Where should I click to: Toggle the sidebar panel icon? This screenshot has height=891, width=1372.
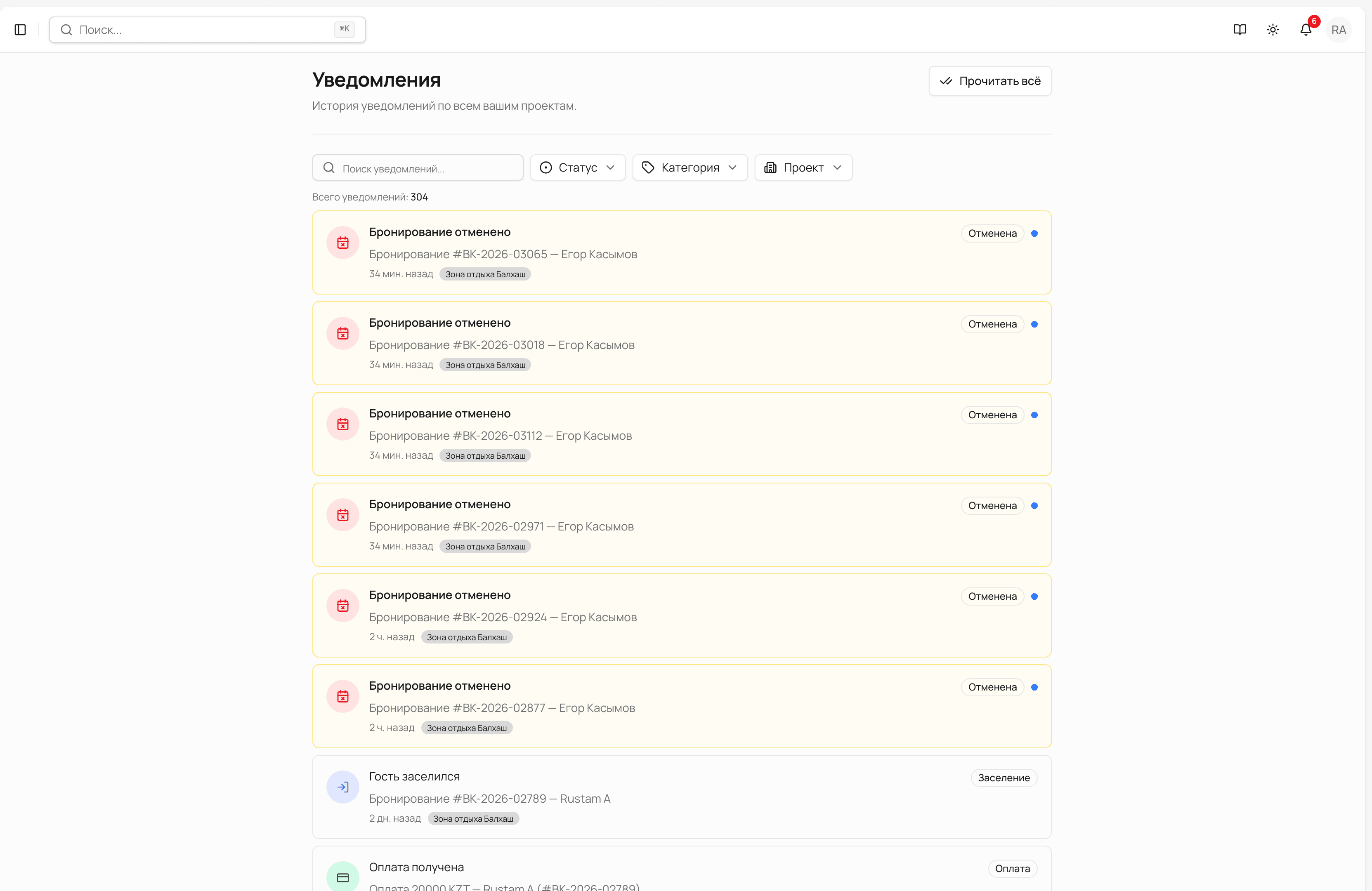[20, 29]
